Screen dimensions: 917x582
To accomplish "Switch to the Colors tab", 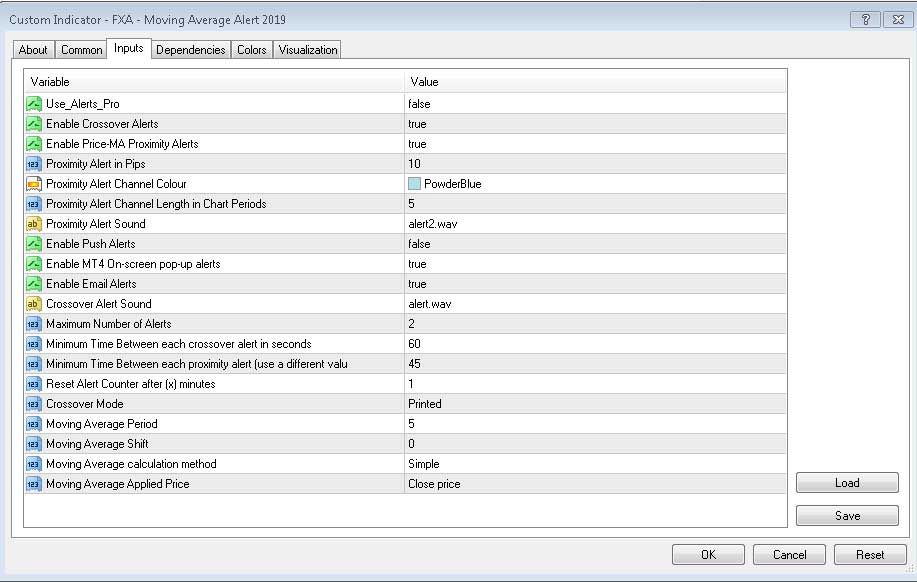I will pyautogui.click(x=251, y=50).
